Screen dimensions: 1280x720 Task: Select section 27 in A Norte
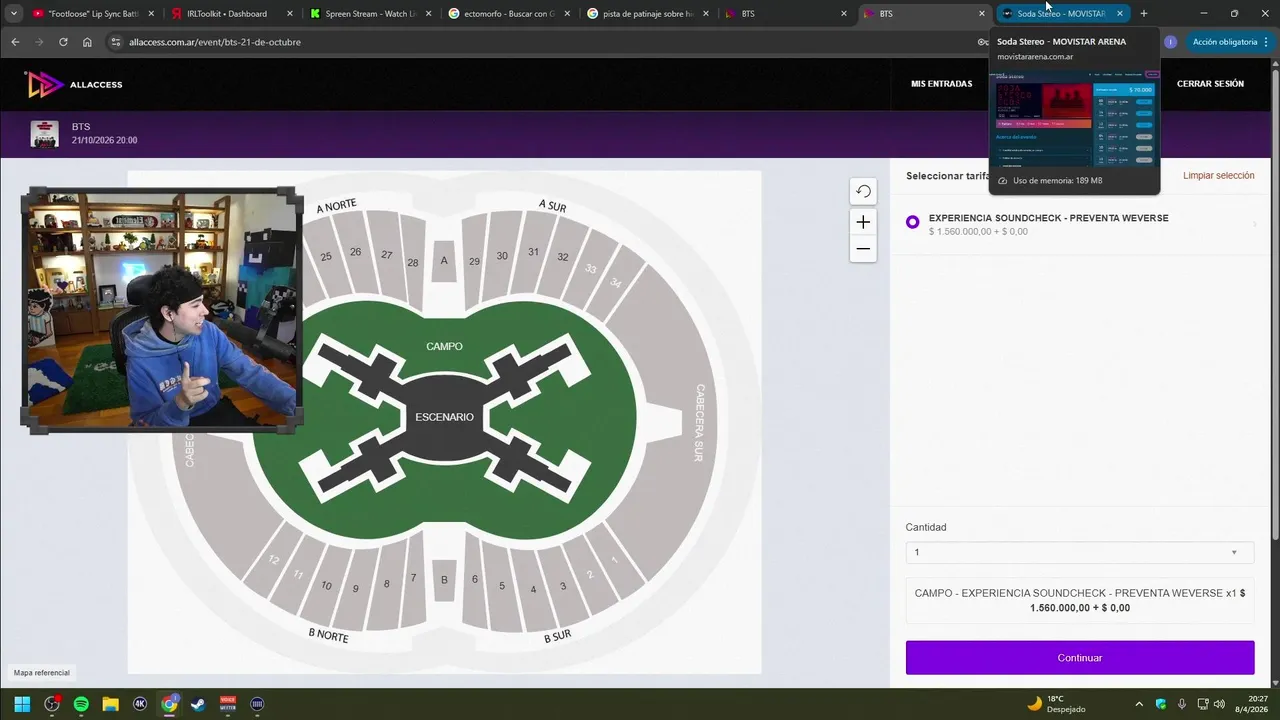click(386, 255)
